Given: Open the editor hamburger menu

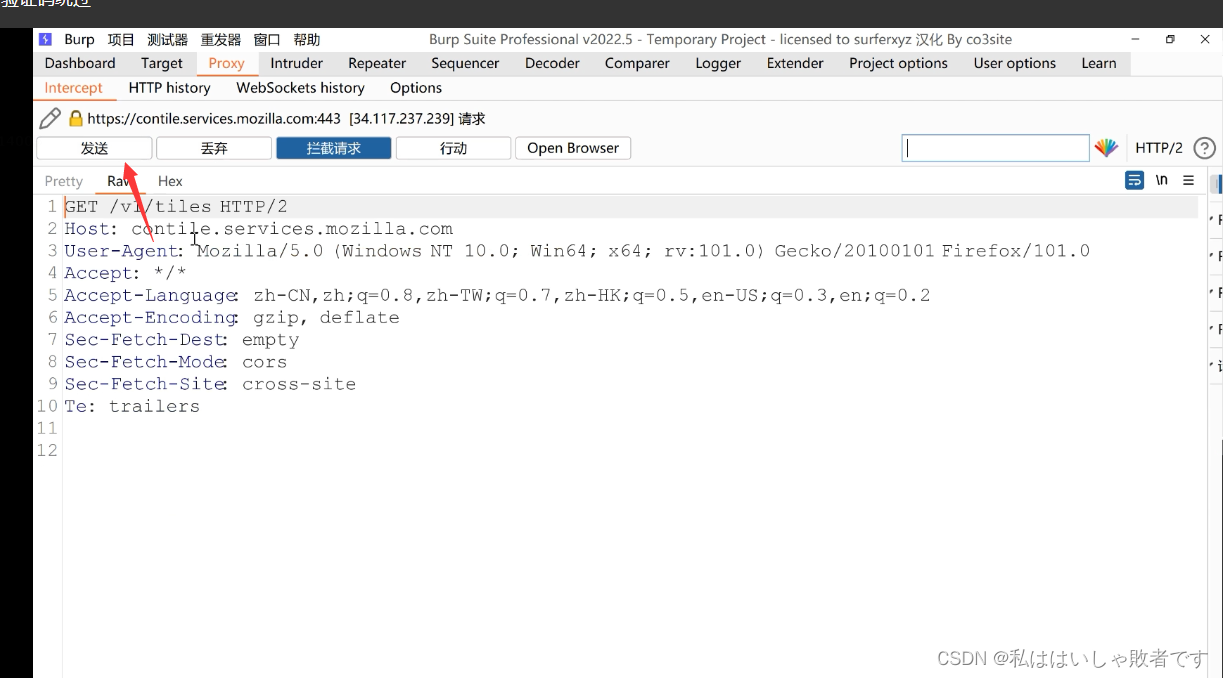Looking at the screenshot, I should (1188, 180).
